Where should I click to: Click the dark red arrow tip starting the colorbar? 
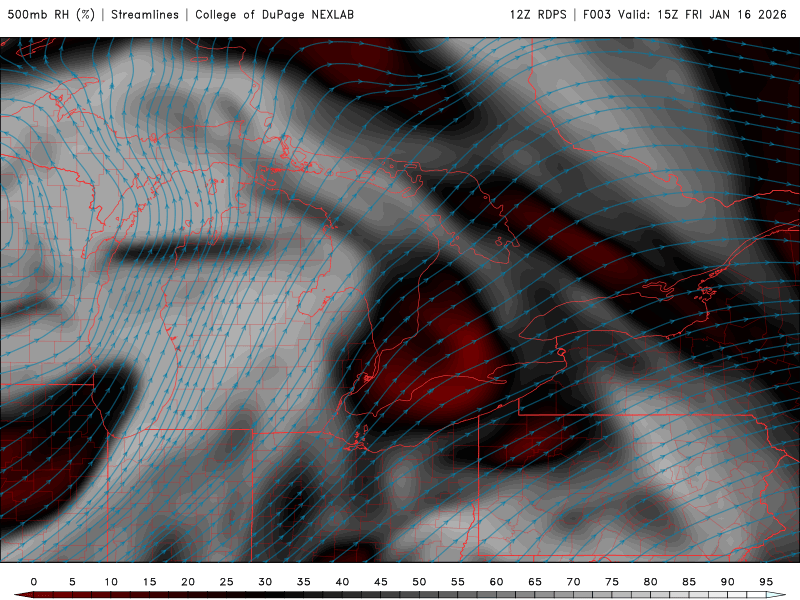click(x=22, y=595)
